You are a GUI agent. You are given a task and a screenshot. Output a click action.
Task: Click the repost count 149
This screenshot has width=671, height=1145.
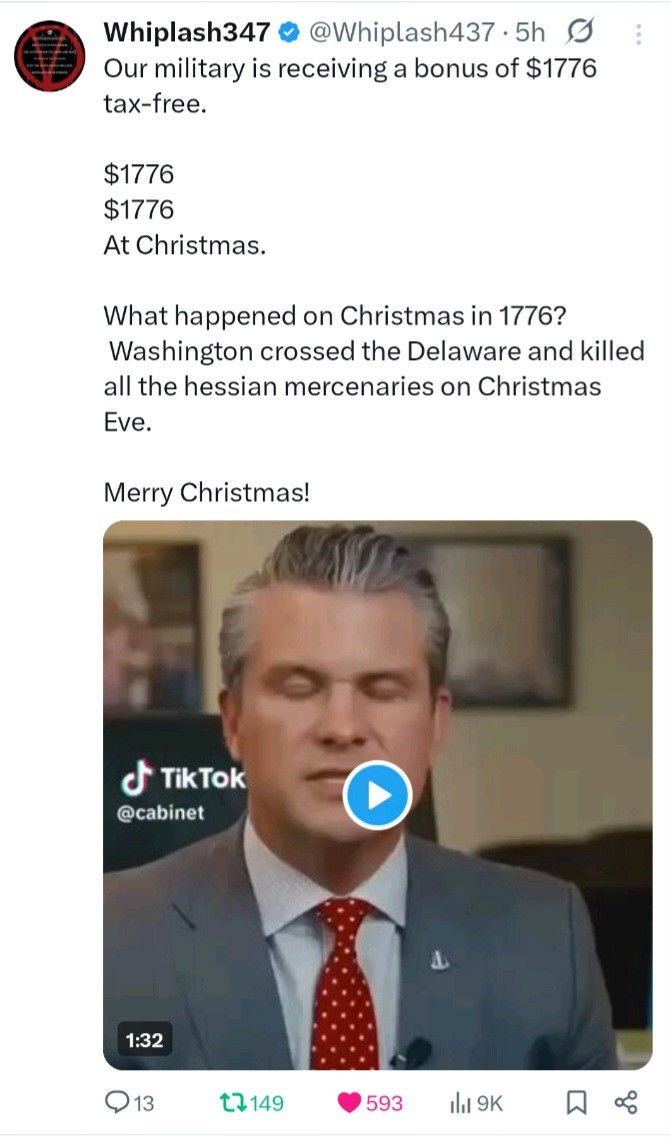tap(266, 1103)
